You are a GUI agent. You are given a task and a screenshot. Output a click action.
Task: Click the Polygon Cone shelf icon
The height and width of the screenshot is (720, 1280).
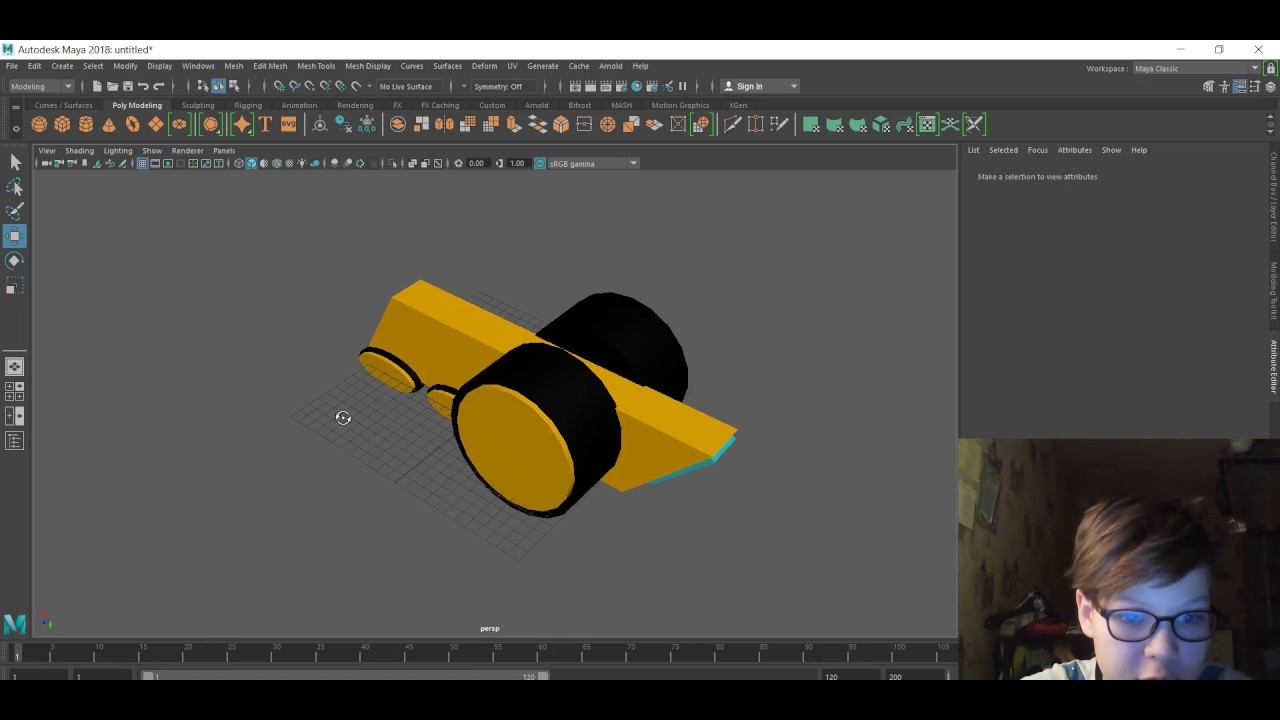click(109, 124)
